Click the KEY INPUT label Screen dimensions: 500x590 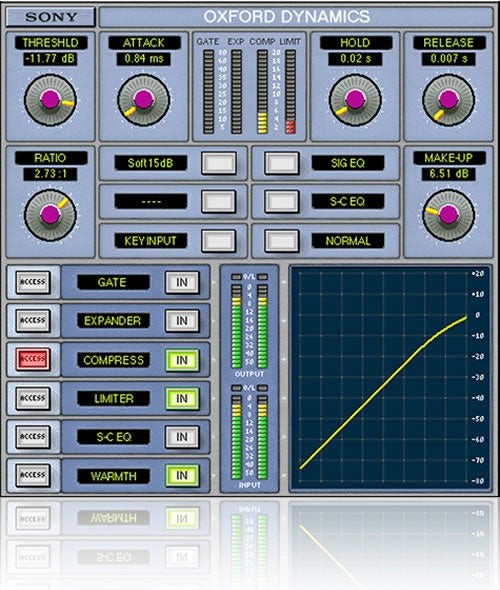(150, 241)
